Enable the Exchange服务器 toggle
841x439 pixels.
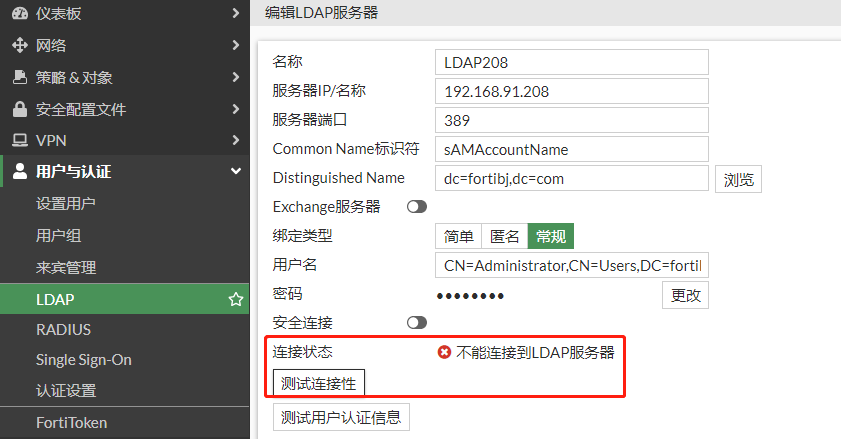click(x=416, y=206)
